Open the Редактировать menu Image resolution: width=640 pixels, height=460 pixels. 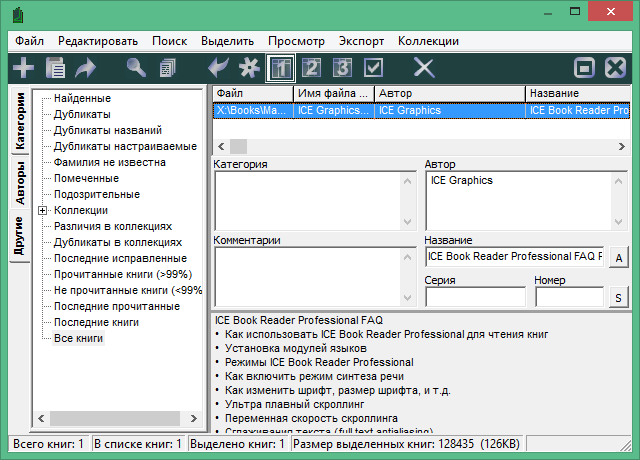tap(98, 41)
